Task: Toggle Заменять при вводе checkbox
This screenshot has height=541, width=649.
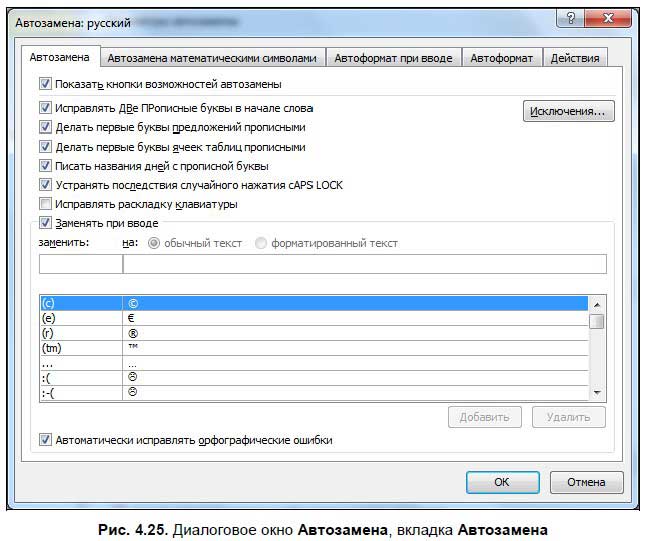Action: coord(45,223)
